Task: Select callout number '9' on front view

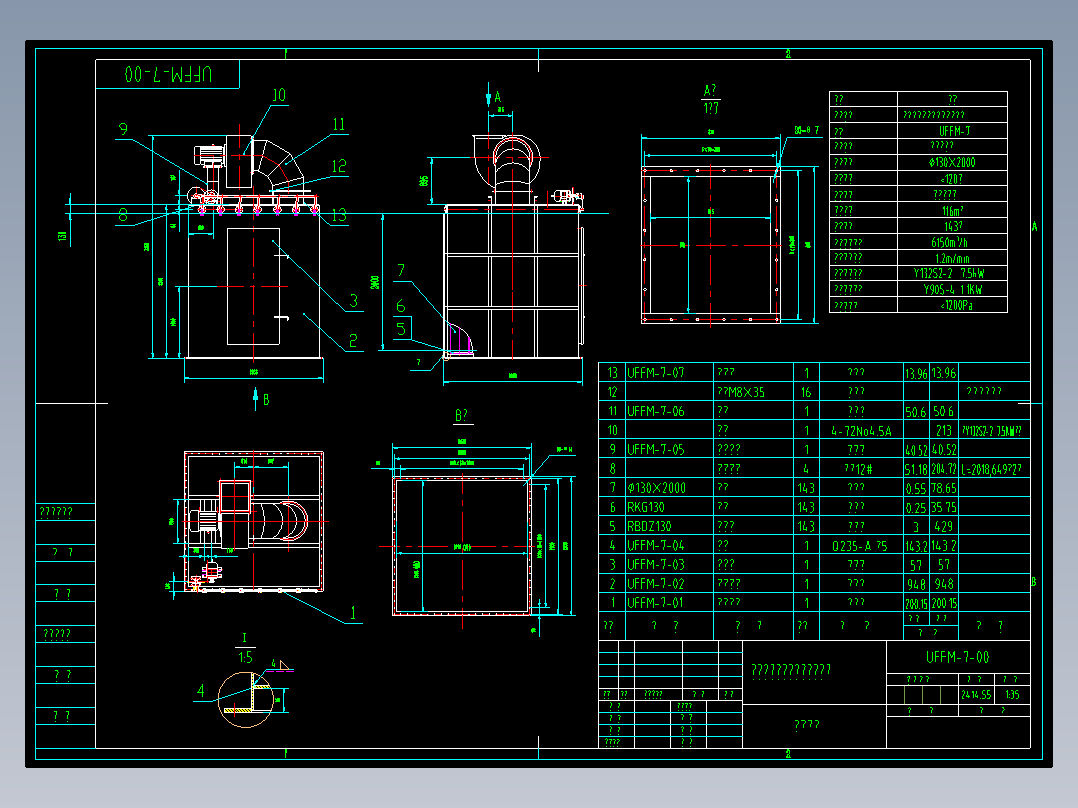Action: pyautogui.click(x=123, y=129)
